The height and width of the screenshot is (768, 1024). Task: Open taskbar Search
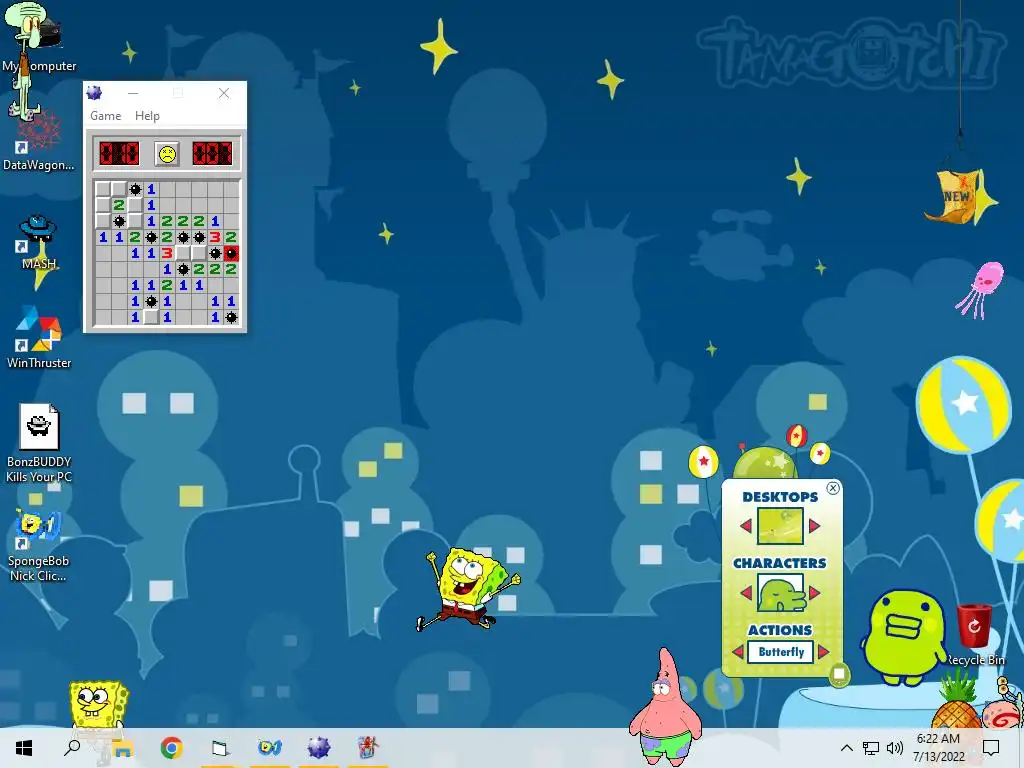[x=72, y=748]
